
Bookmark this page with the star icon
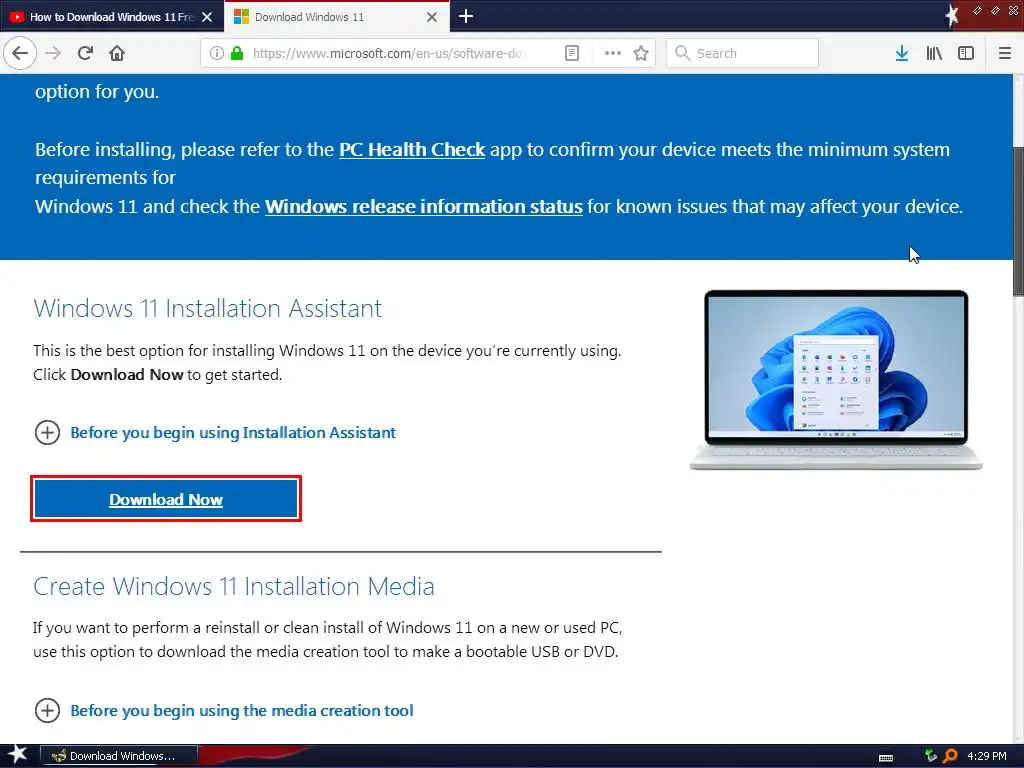641,53
